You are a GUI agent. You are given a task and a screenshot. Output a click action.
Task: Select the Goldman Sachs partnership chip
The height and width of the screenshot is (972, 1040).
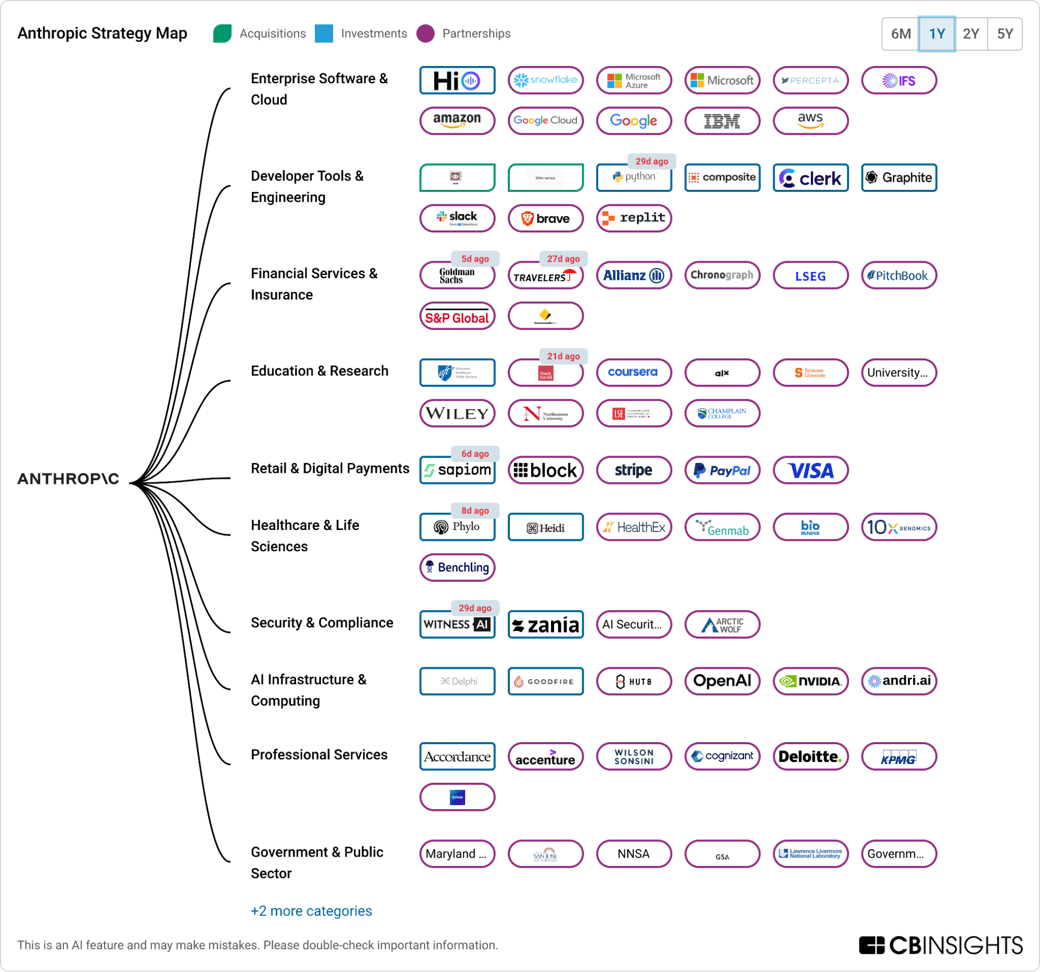[457, 276]
